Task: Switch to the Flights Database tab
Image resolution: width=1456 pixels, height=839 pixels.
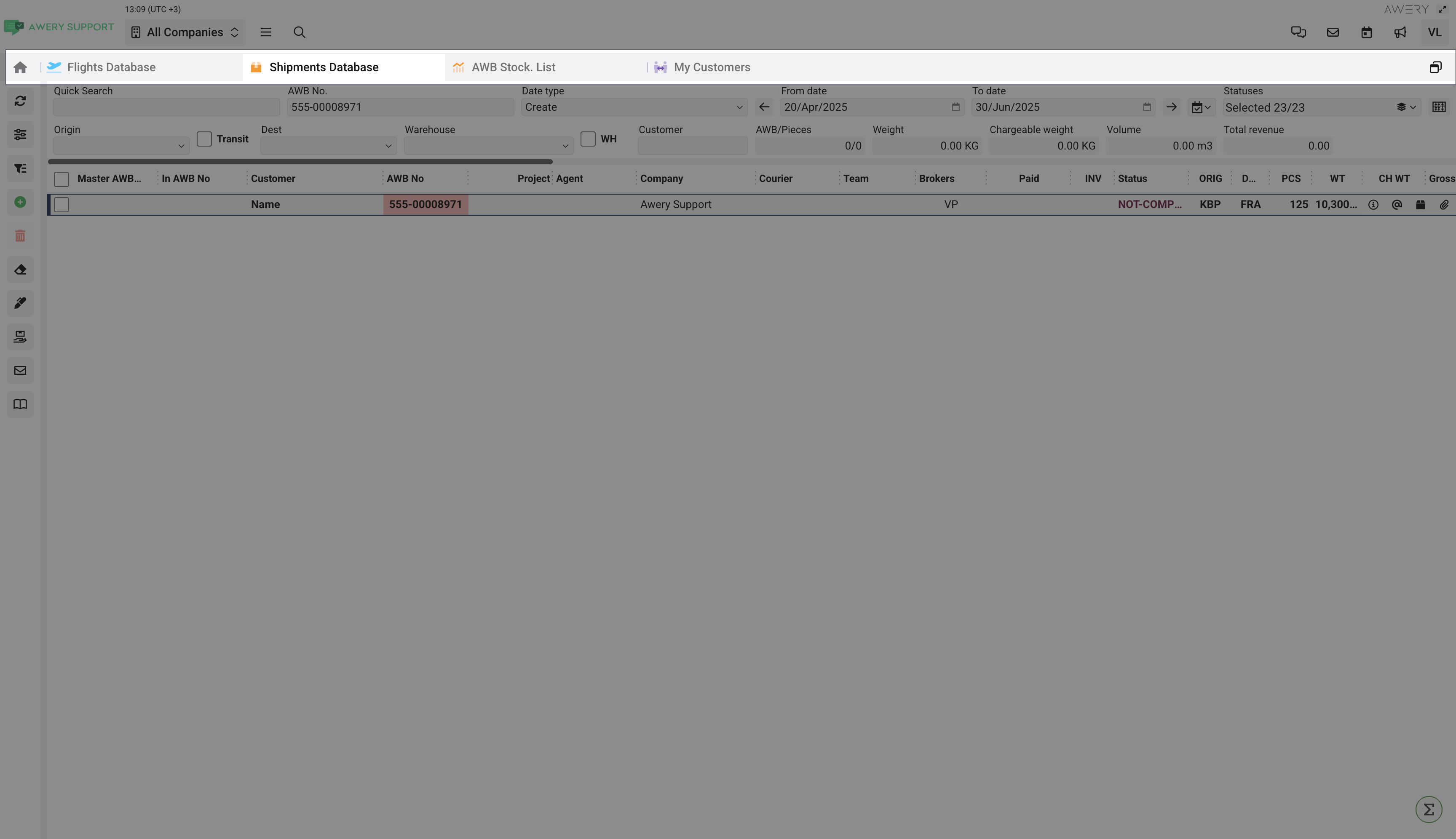Action: pos(111,67)
